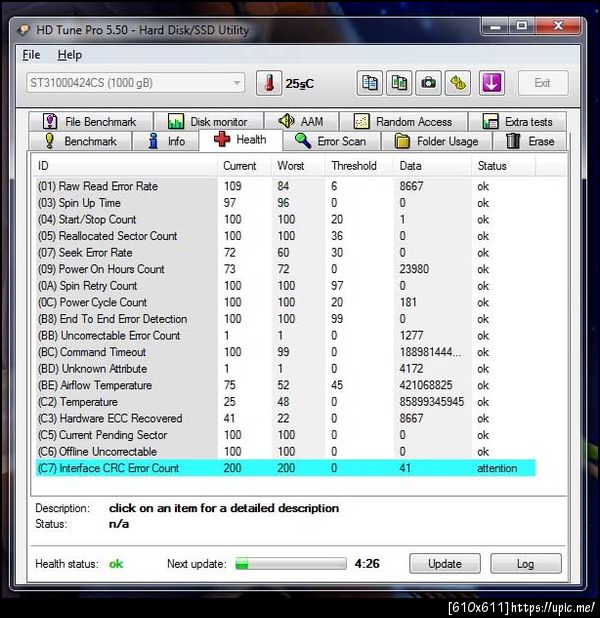Switch to the File Benchmark tab

(90, 121)
